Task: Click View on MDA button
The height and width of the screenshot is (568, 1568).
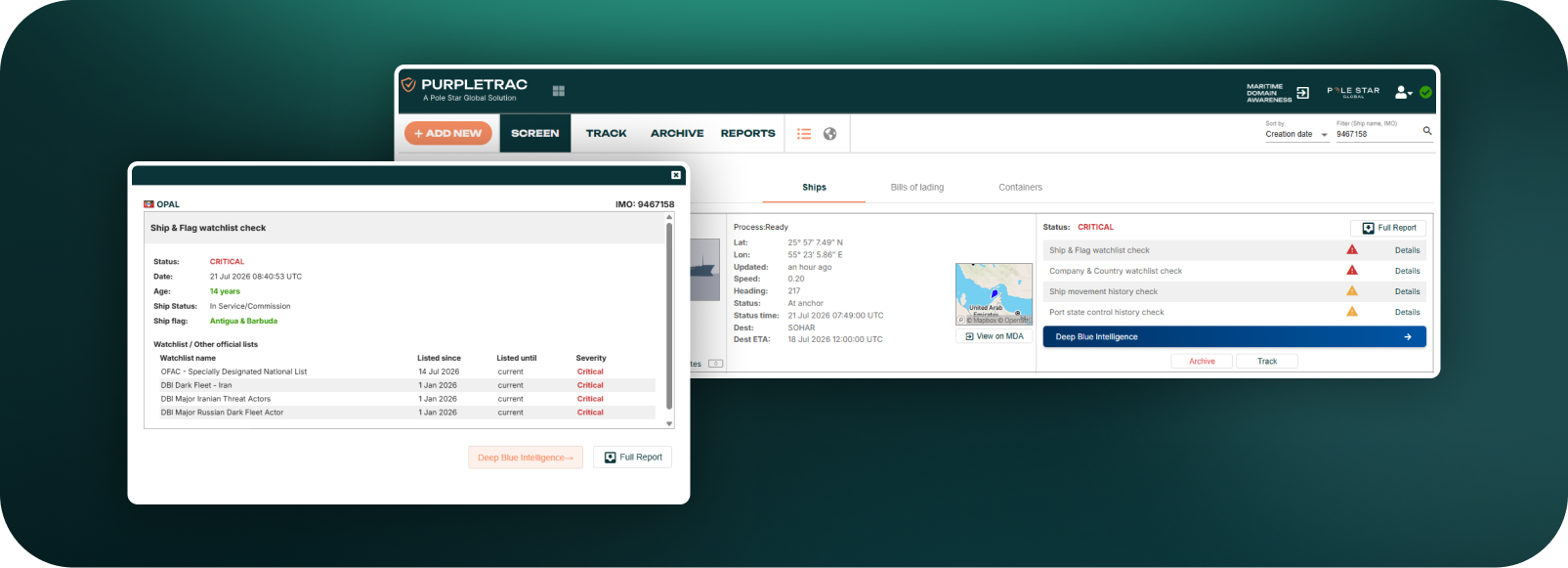Action: pyautogui.click(x=995, y=336)
